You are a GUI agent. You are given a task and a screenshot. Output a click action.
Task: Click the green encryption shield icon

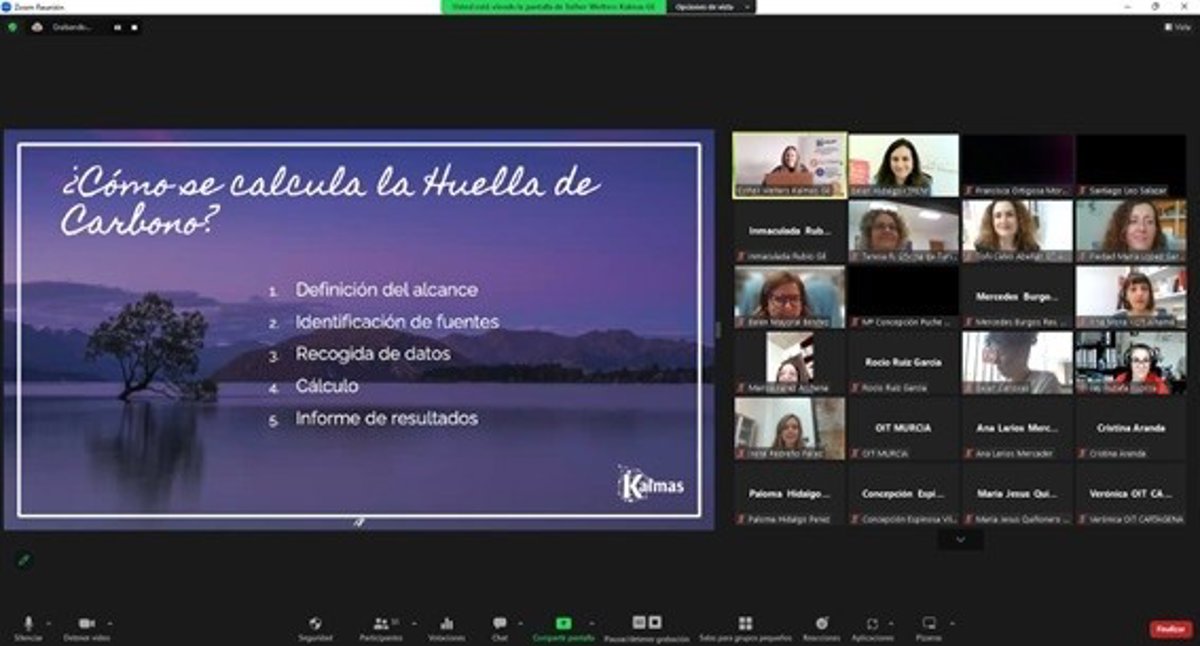coord(12,27)
